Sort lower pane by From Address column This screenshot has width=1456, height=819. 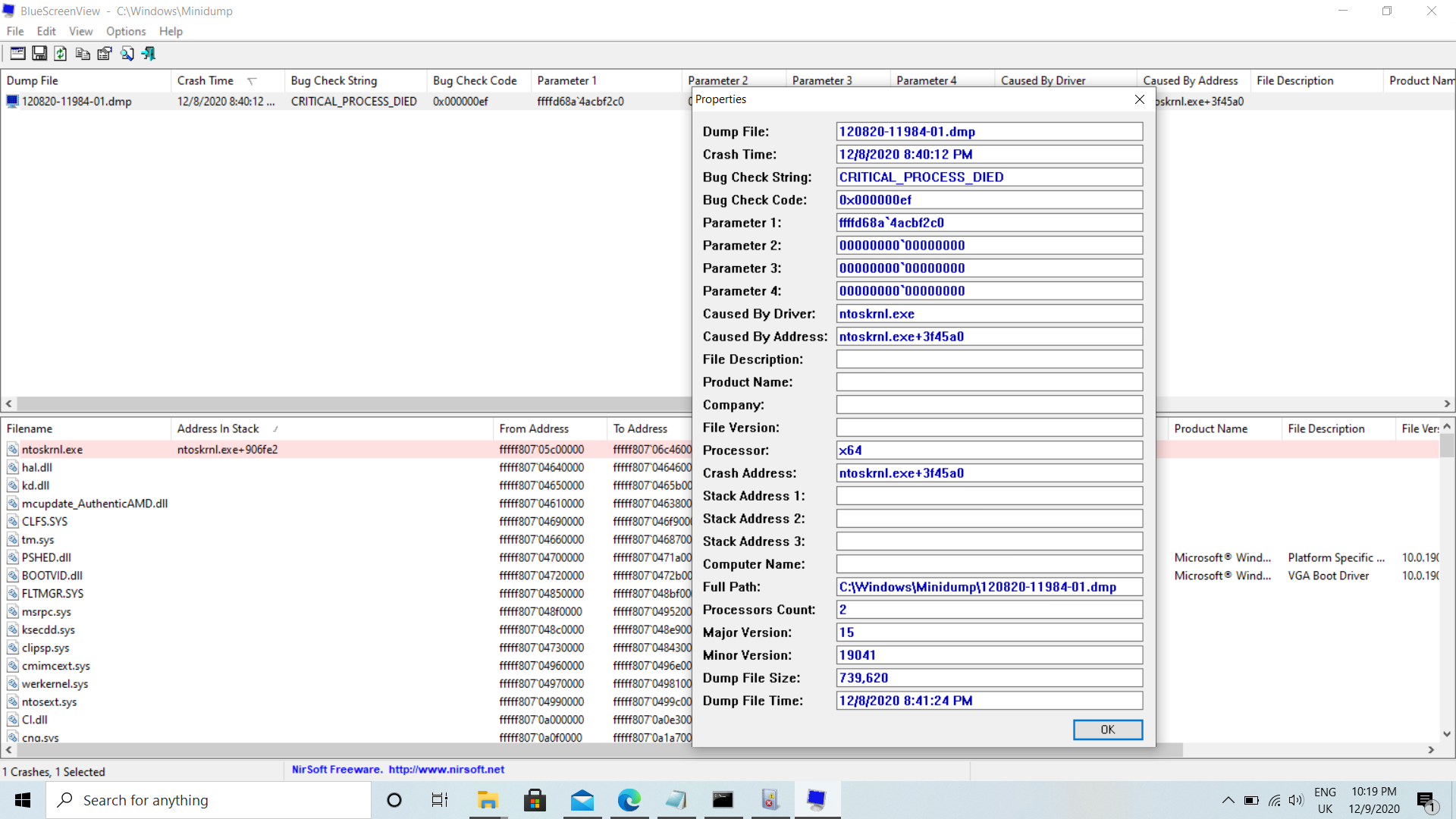click(551, 428)
